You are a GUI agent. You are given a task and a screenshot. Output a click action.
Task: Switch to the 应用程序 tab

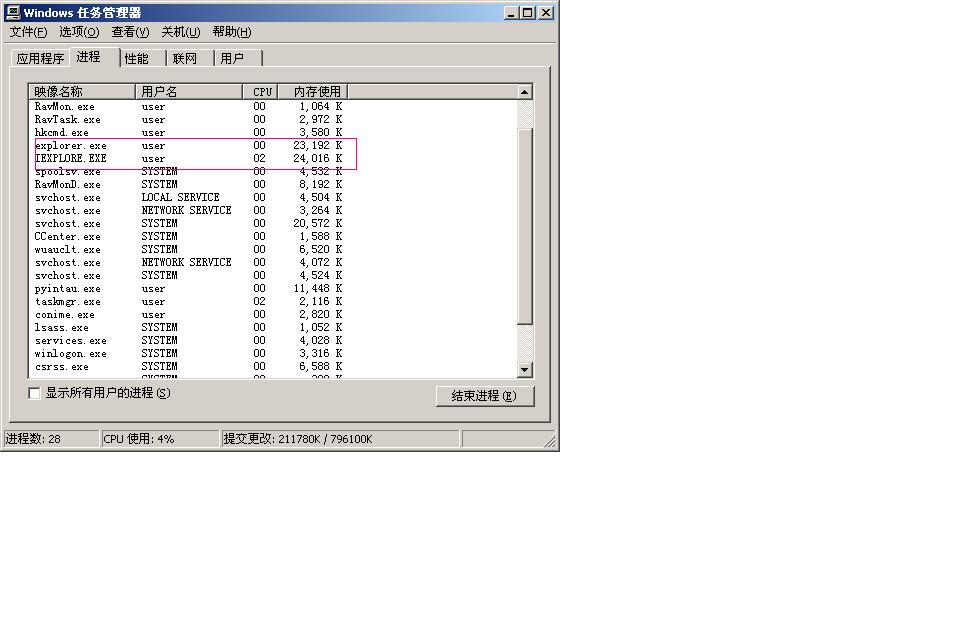(x=40, y=58)
